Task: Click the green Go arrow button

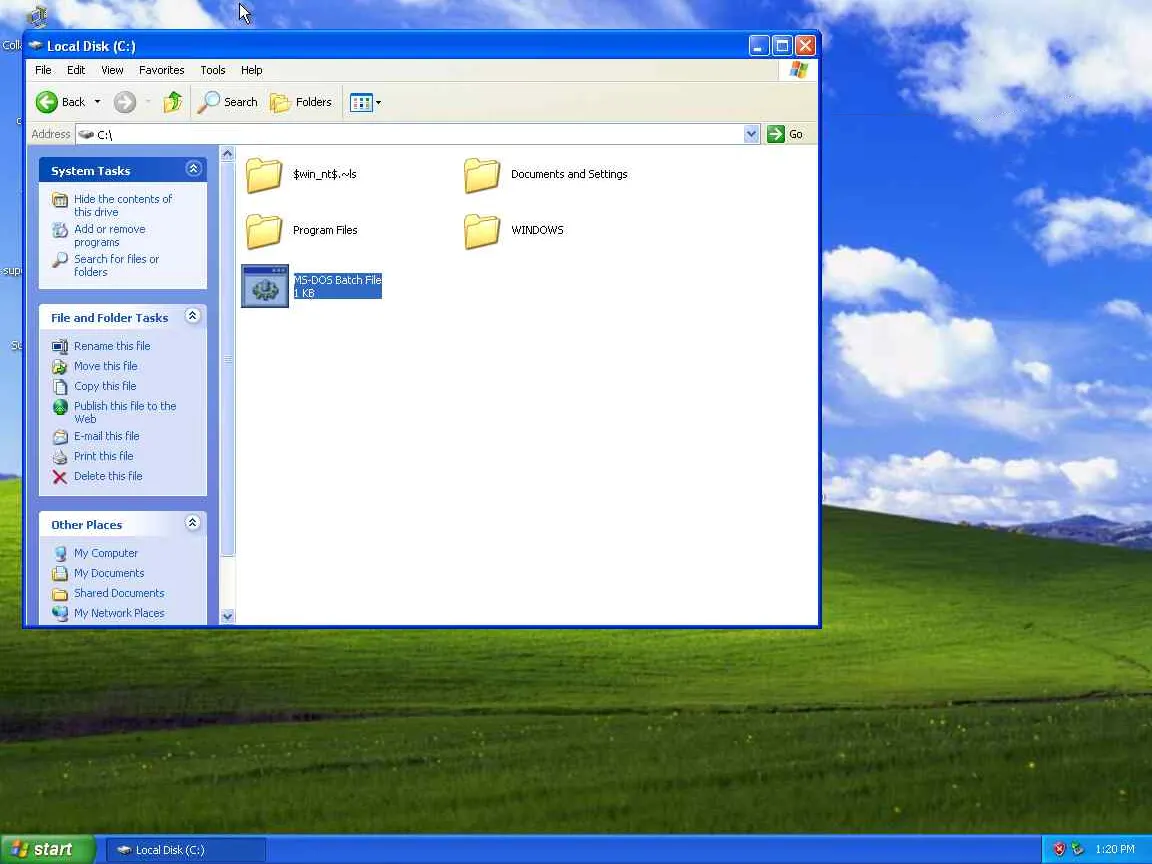Action: click(x=776, y=134)
